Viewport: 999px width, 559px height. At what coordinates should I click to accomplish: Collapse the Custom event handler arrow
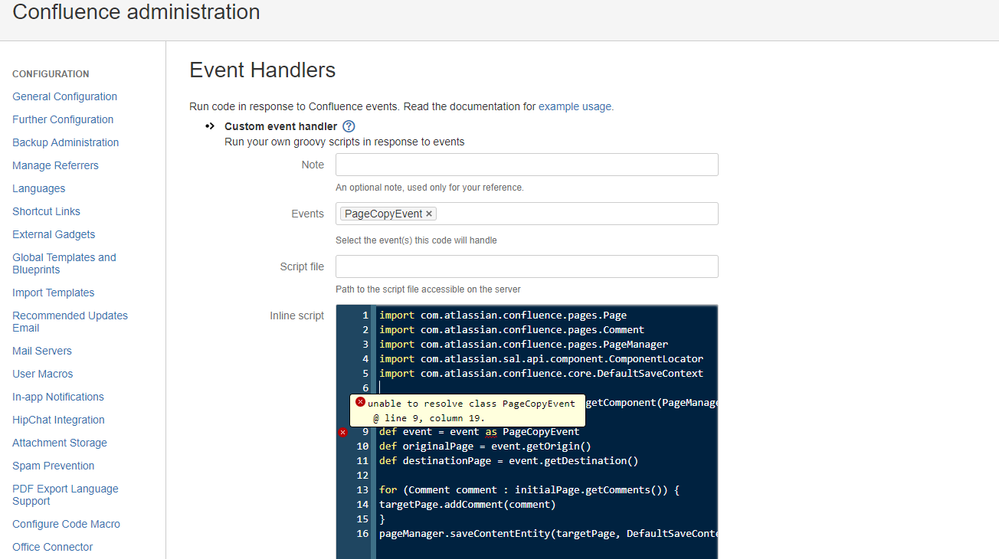tap(210, 126)
